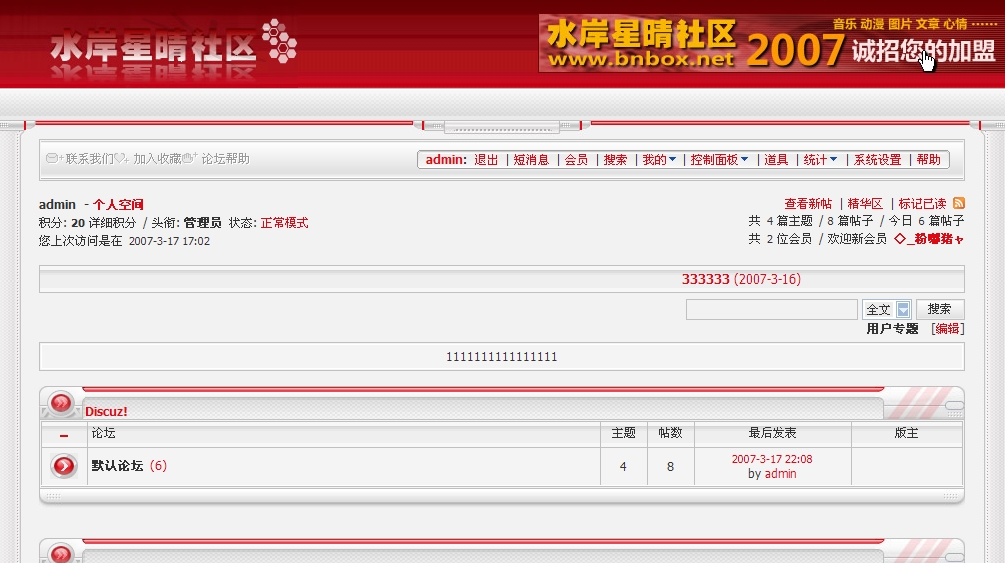The width and height of the screenshot is (1005, 563).
Task: Click the scroll handle right of Discuz! header
Action: [x=954, y=405]
